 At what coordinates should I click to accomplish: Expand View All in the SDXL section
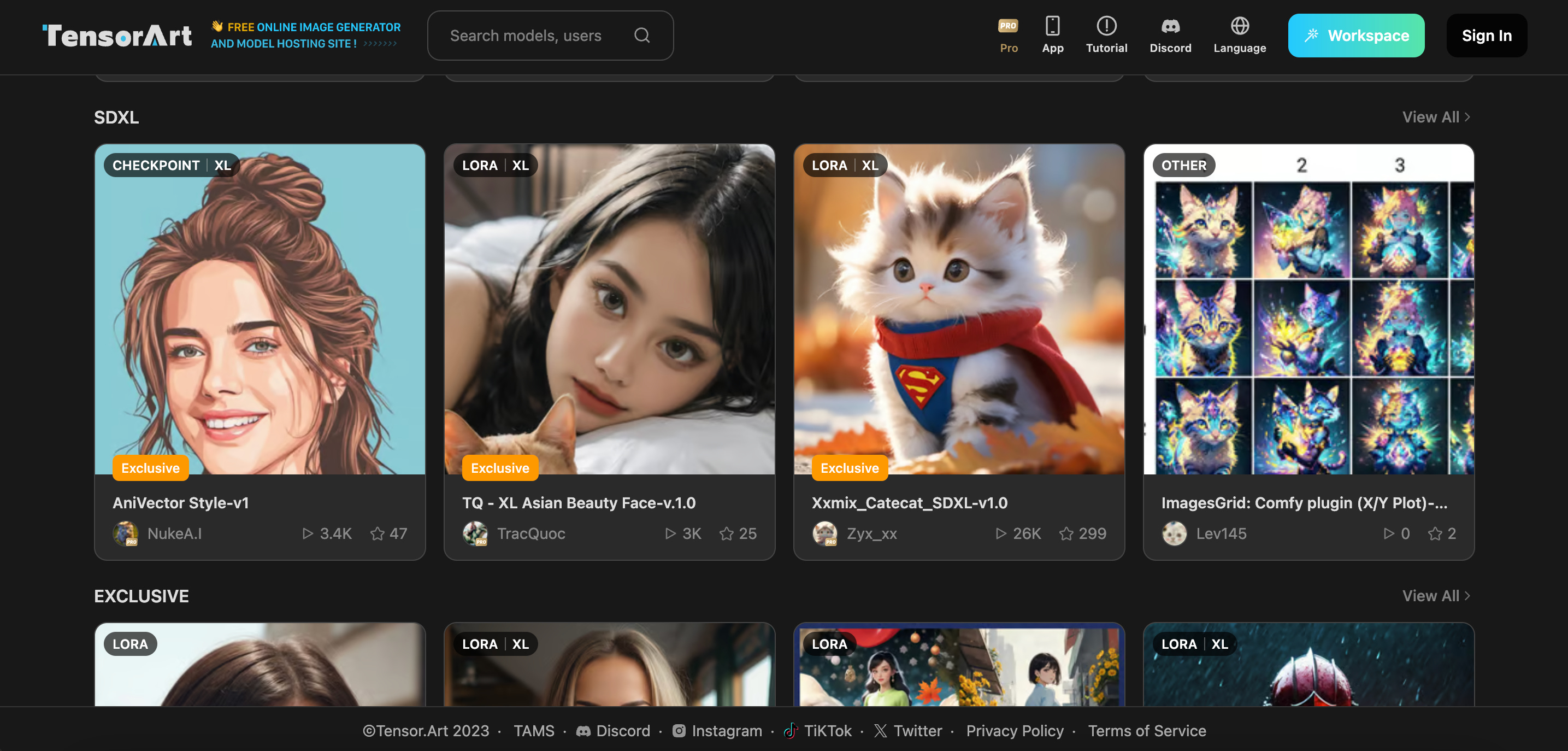[x=1436, y=117]
